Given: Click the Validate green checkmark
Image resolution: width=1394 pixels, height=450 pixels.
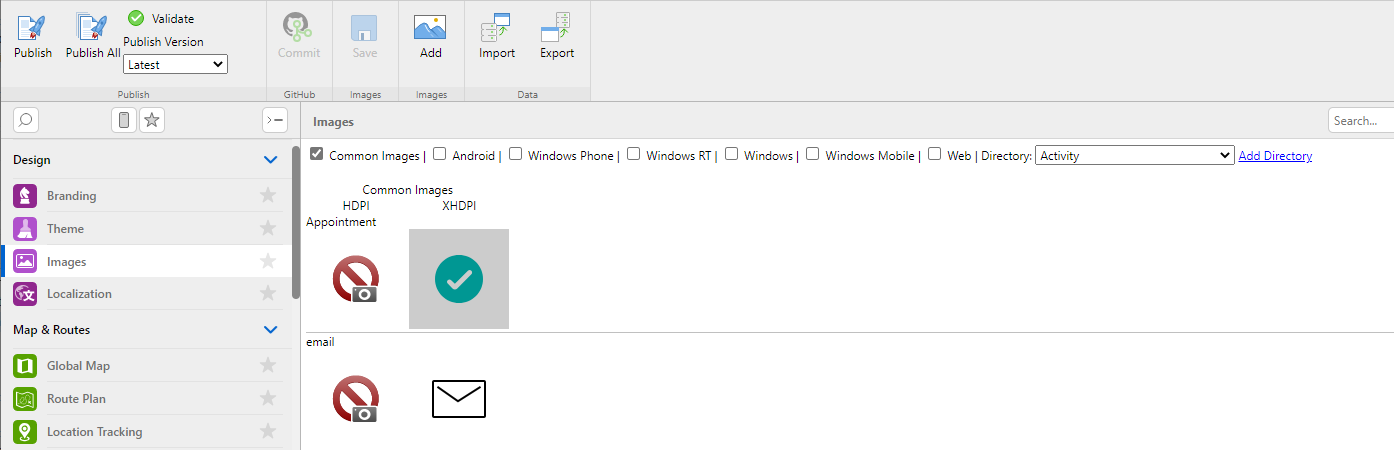Looking at the screenshot, I should [x=136, y=18].
